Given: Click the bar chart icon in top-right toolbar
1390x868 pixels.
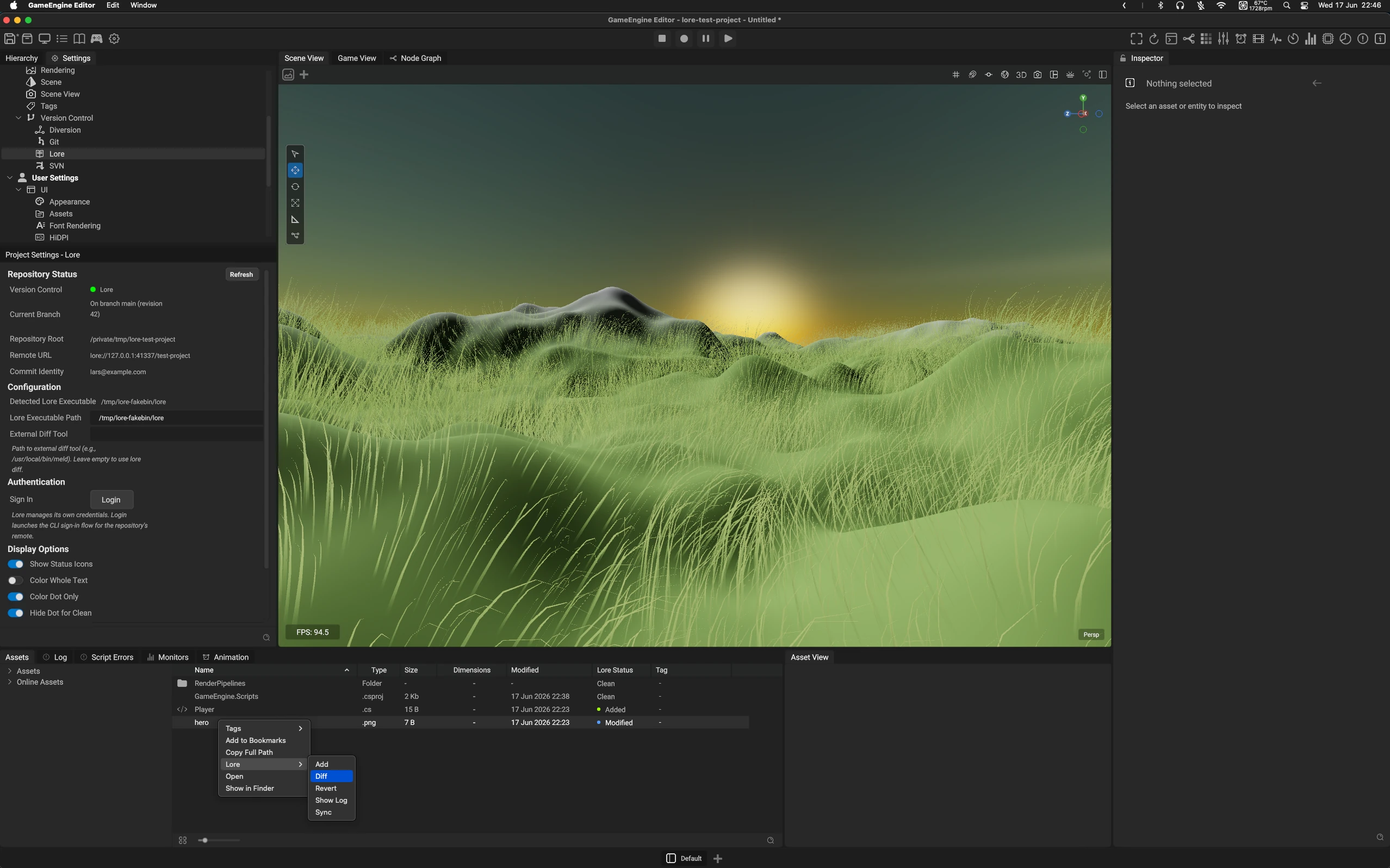Looking at the screenshot, I should [1310, 39].
